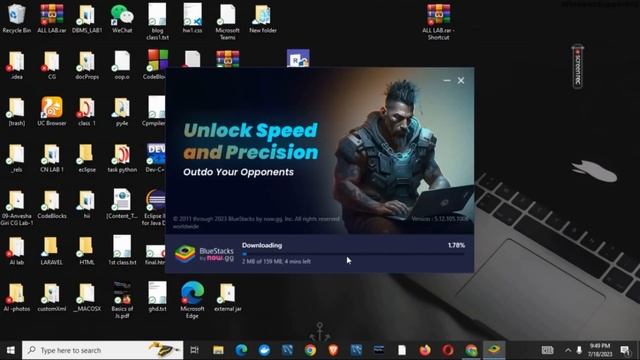Select the Microsoft Edge desktop shortcut
Viewport: 640px width, 360px height.
192,300
